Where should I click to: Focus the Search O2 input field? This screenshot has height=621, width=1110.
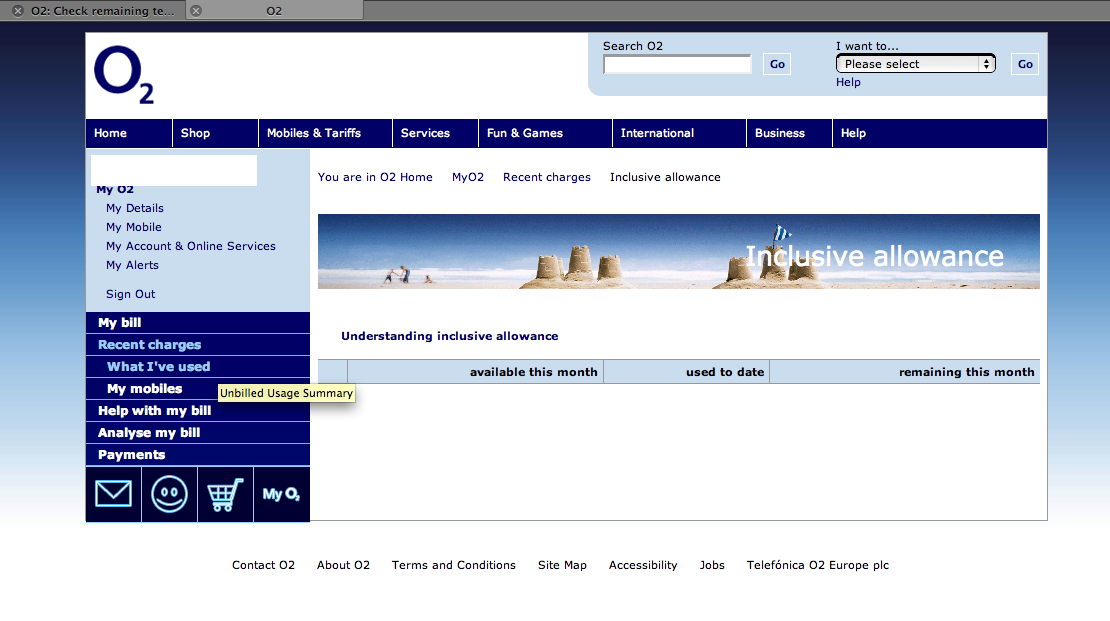677,64
